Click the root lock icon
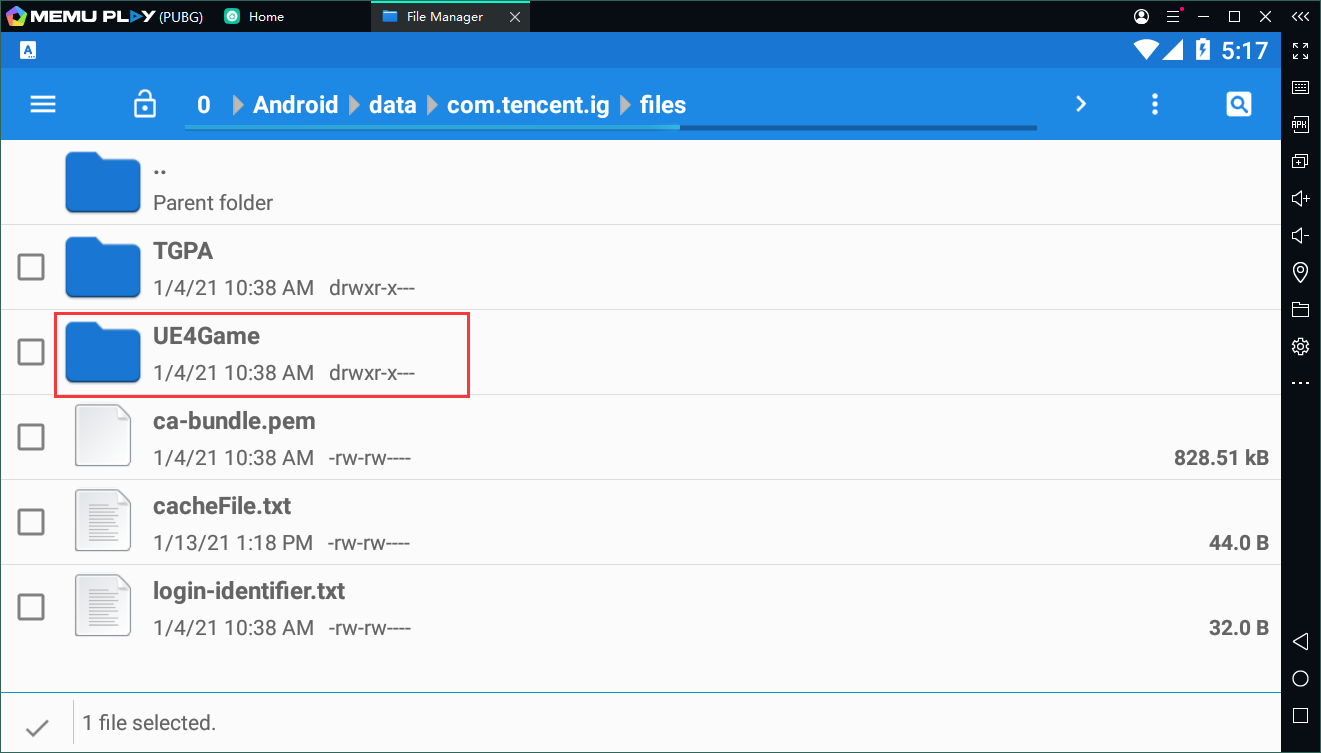Viewport: 1321px width, 753px height. point(145,104)
